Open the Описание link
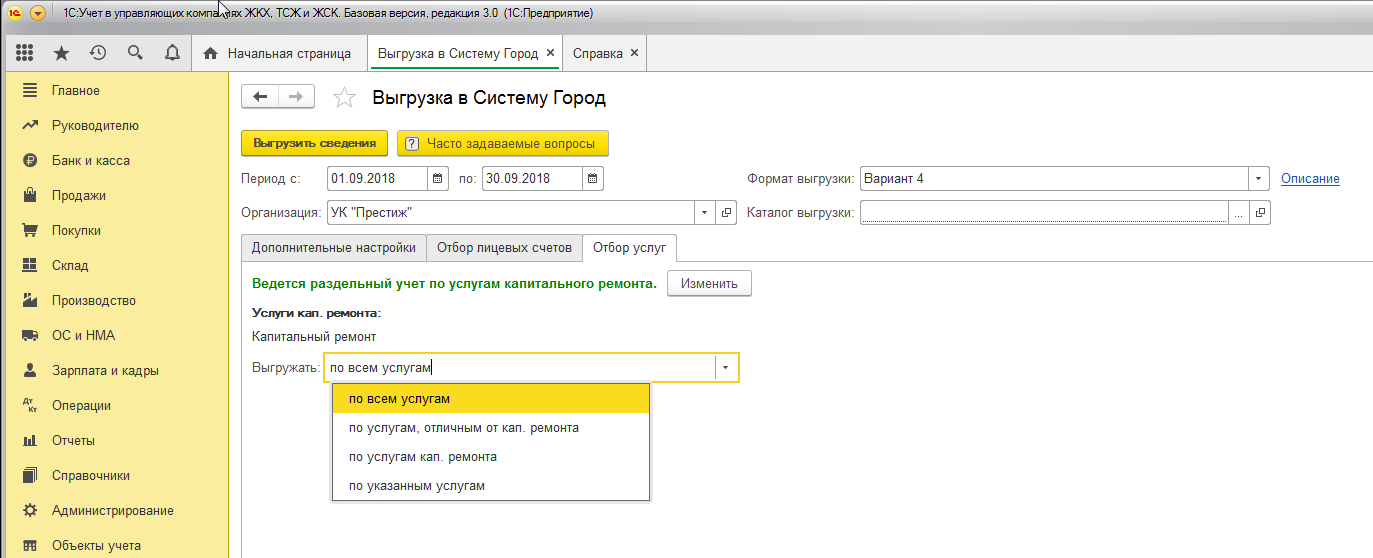The height and width of the screenshot is (558, 1373). (1310, 179)
